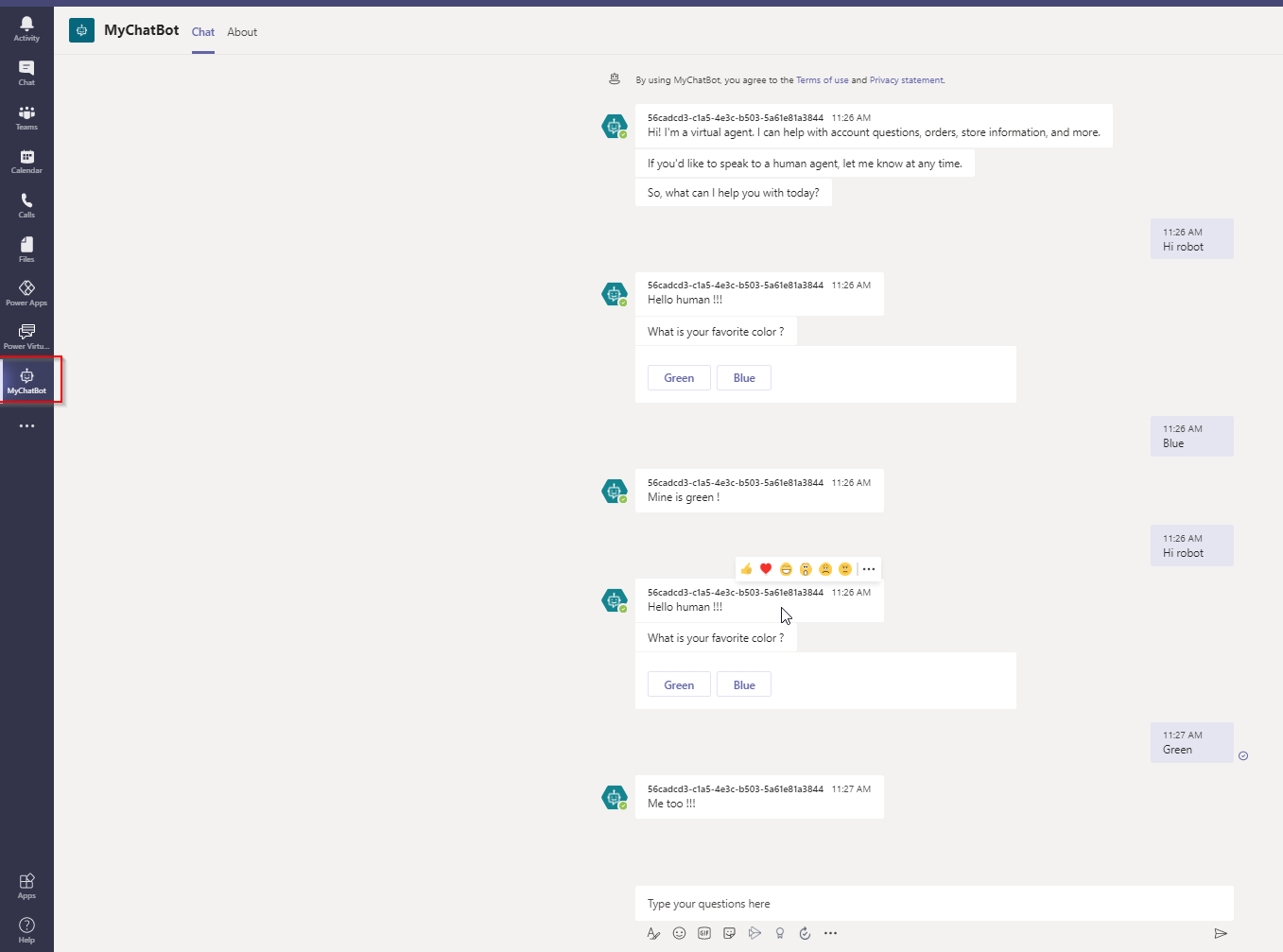Switch to the About tab

pyautogui.click(x=242, y=32)
